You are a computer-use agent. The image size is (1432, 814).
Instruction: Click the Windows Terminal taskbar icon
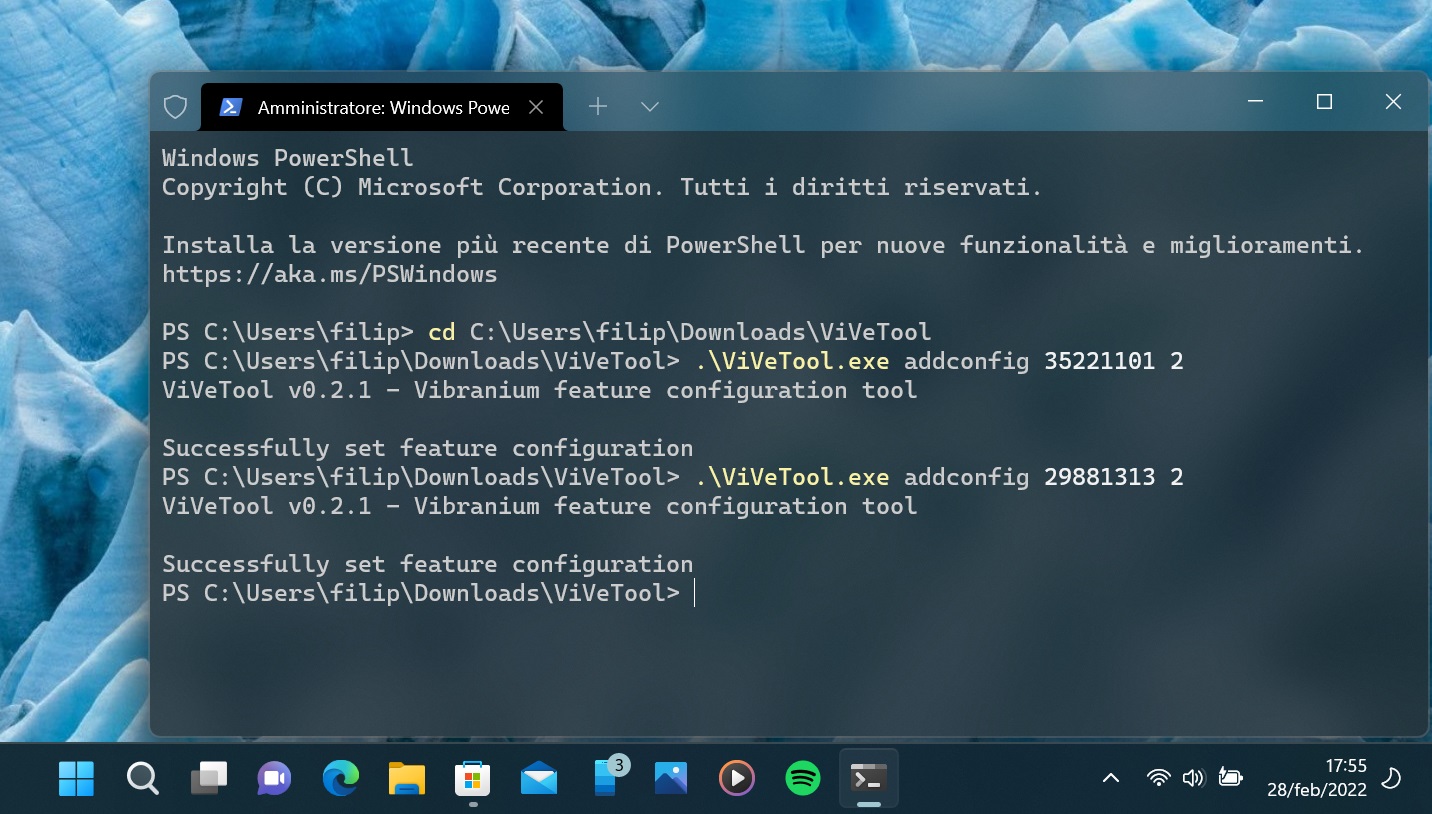coord(869,778)
